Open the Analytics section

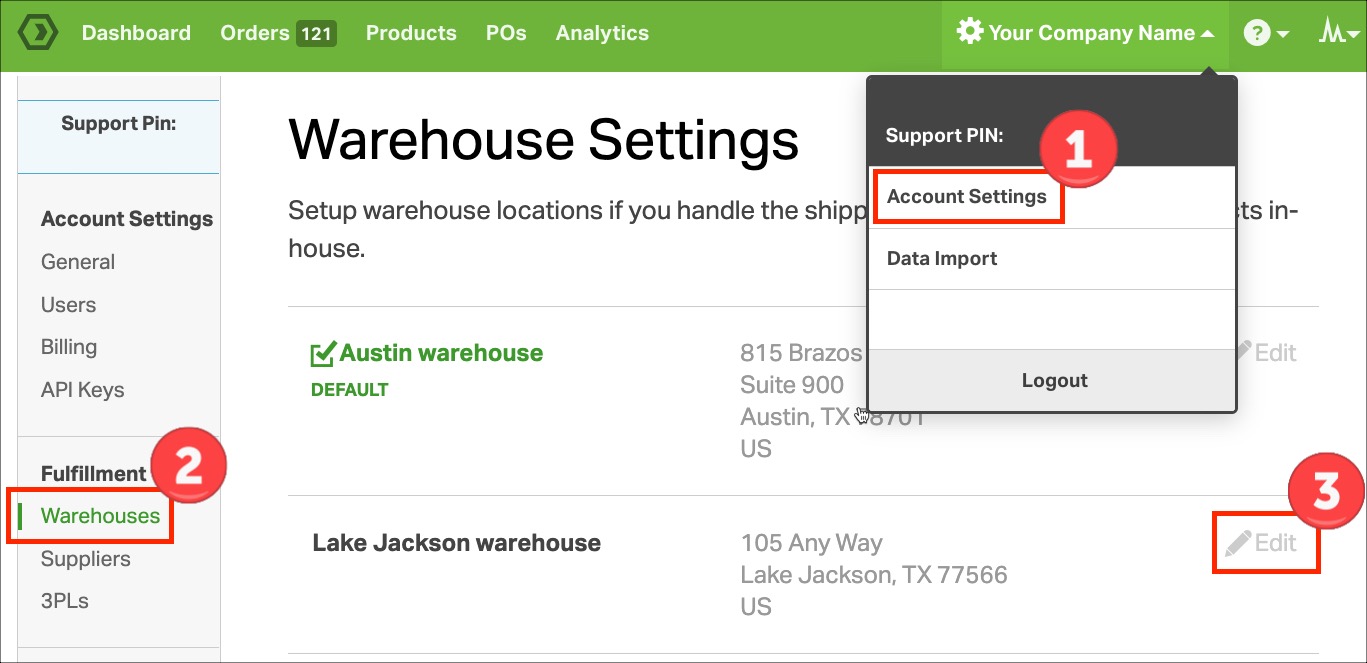pyautogui.click(x=602, y=33)
